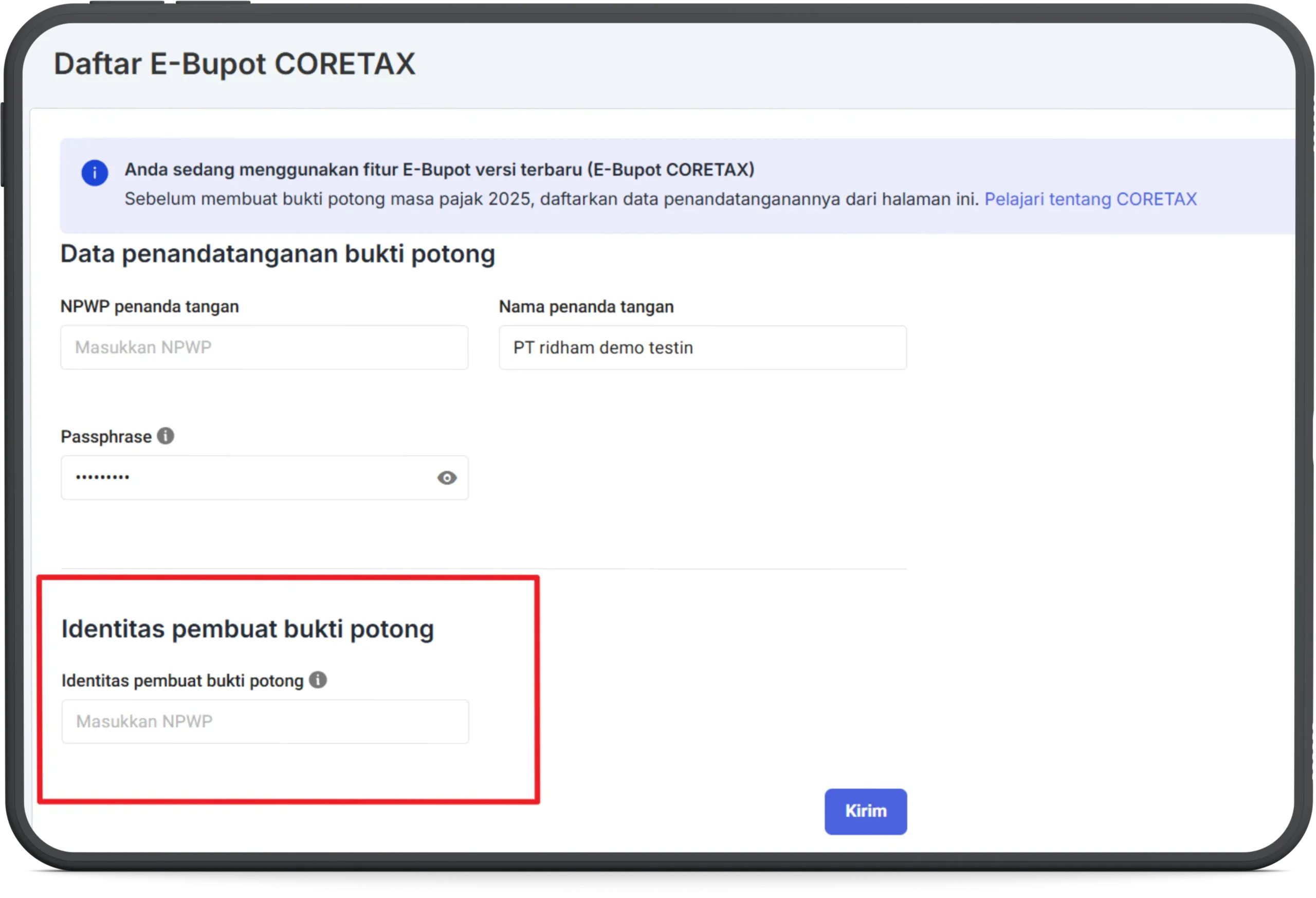This screenshot has width=1316, height=898.
Task: Click the blue info icon in the notification banner
Action: [x=94, y=173]
